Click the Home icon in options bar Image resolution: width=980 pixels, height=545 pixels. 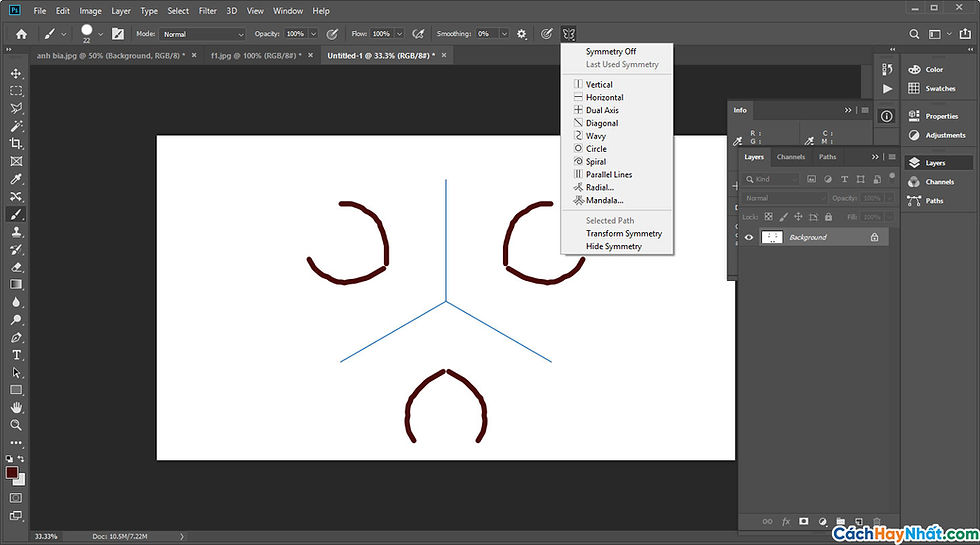click(x=21, y=34)
